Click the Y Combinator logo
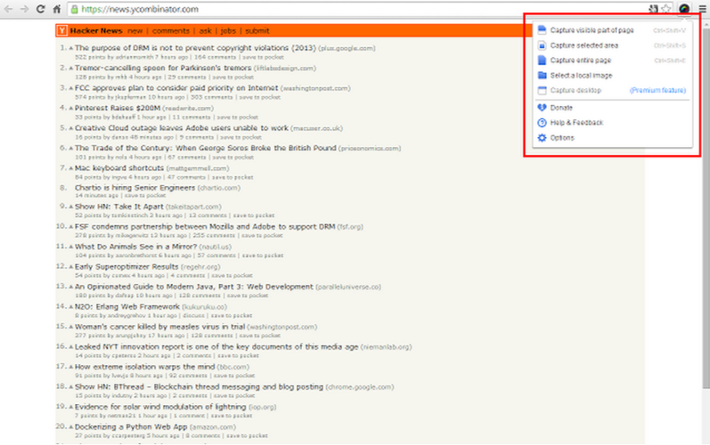 point(62,31)
